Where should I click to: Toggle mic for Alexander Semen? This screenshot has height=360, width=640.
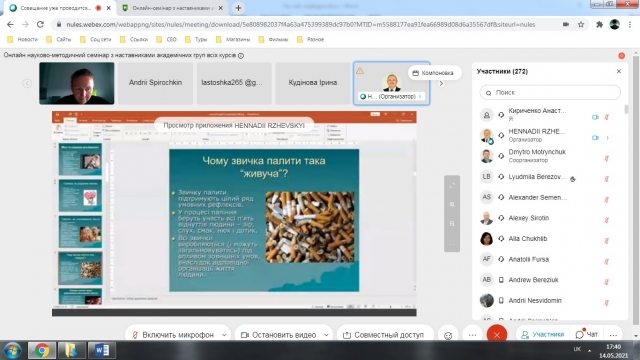(607, 200)
